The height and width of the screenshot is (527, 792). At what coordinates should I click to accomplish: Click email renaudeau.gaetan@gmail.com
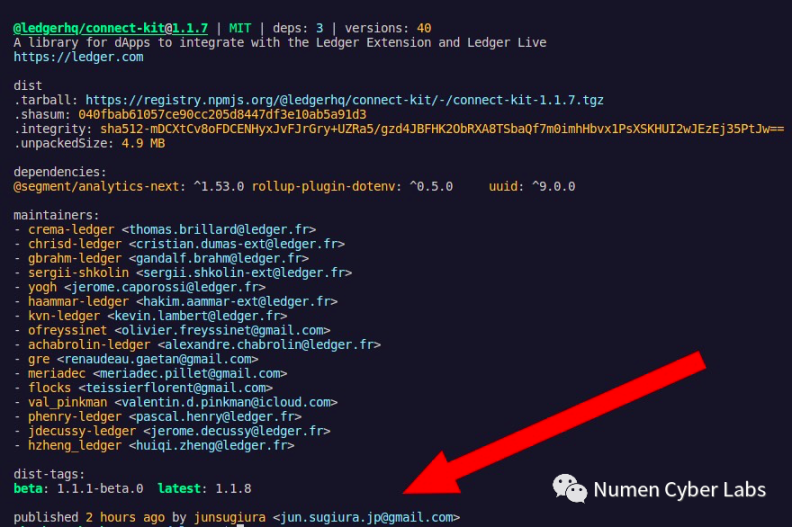(158, 359)
